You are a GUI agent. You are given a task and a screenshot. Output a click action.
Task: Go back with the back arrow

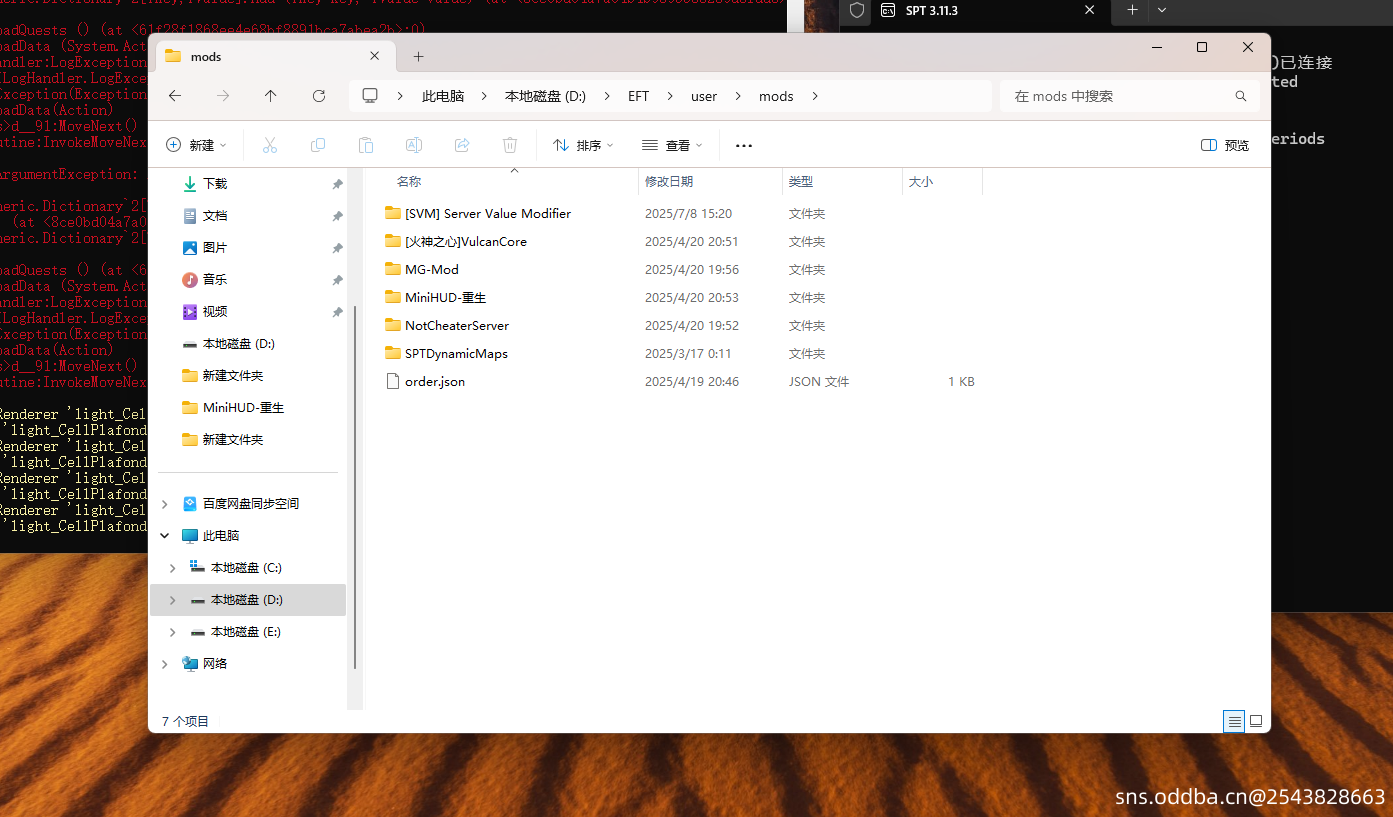175,96
